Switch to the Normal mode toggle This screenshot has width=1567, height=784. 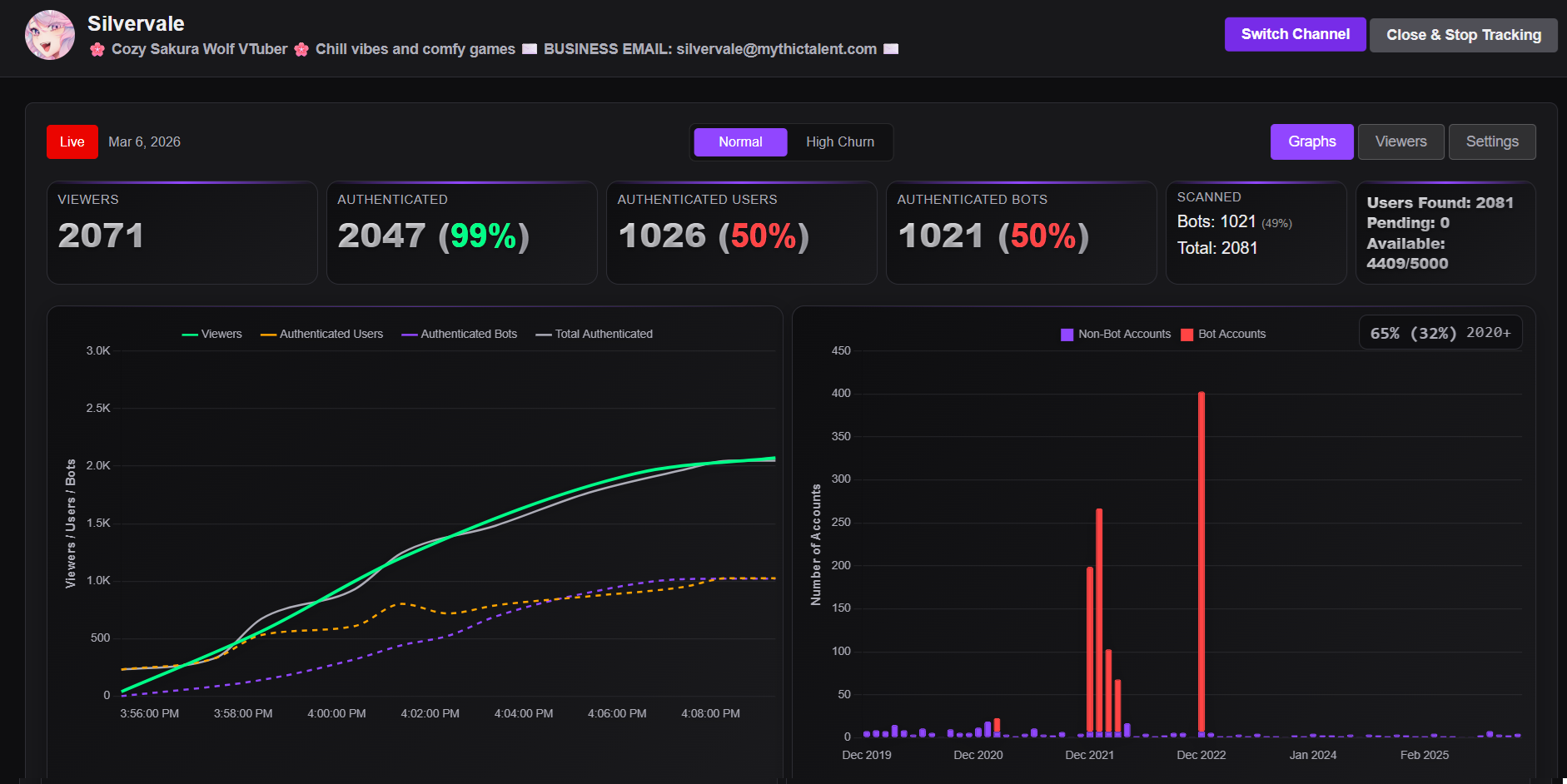(x=740, y=142)
